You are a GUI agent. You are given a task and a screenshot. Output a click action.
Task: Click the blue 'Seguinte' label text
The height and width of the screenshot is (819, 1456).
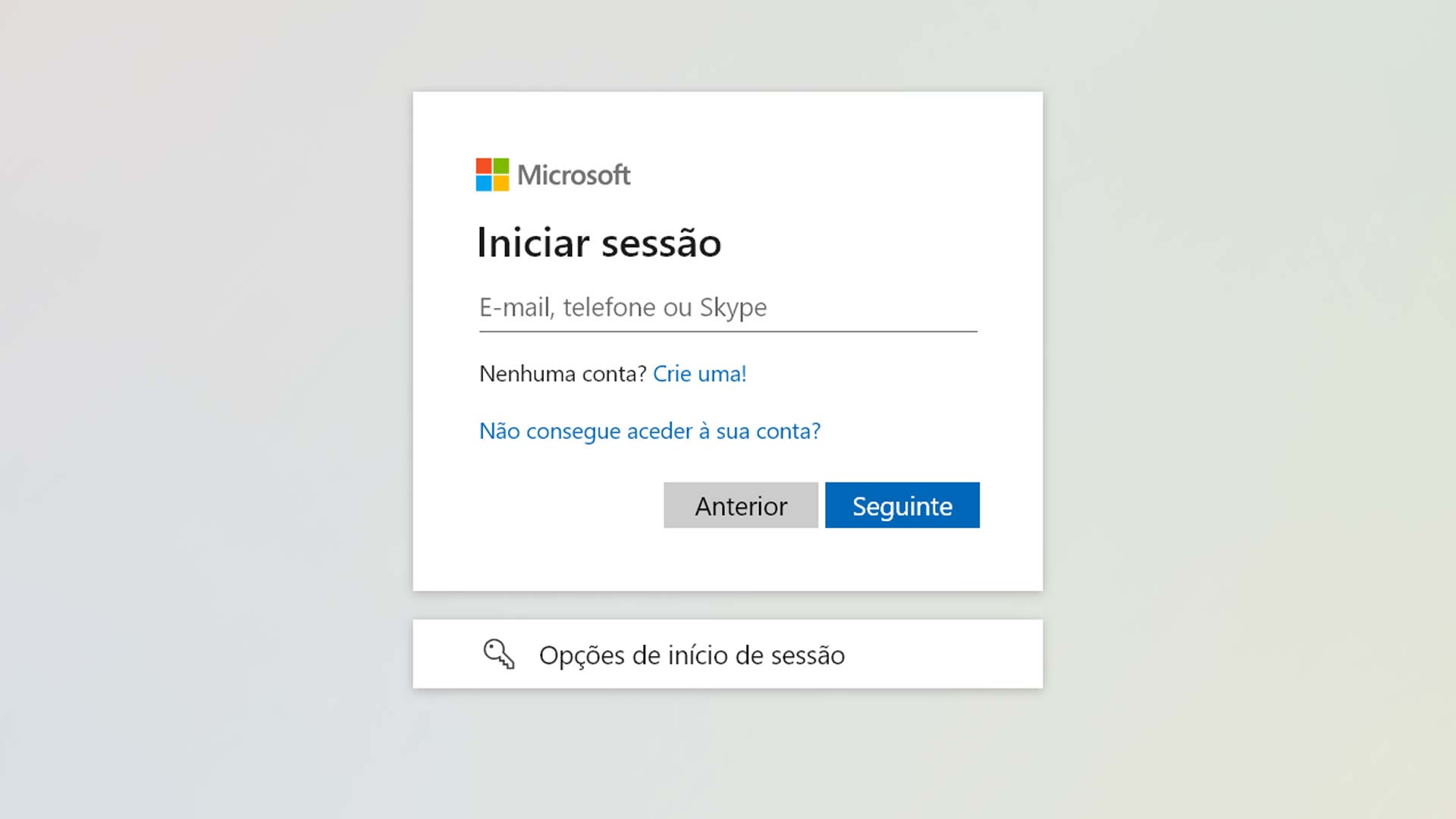coord(902,505)
